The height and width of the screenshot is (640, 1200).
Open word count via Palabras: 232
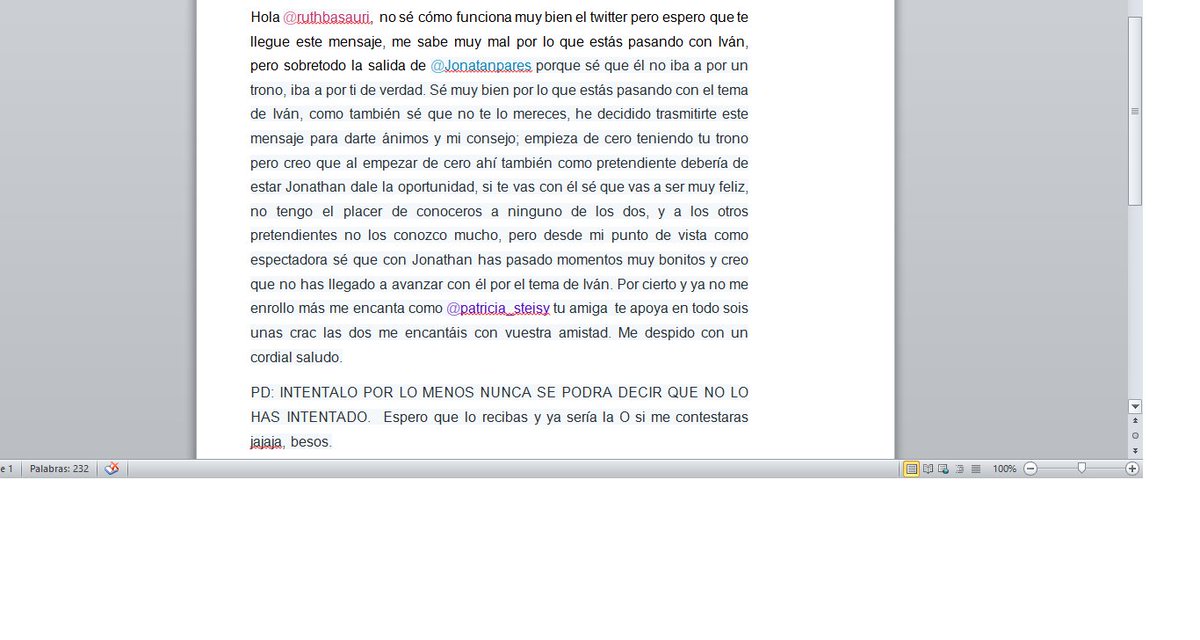coord(59,468)
